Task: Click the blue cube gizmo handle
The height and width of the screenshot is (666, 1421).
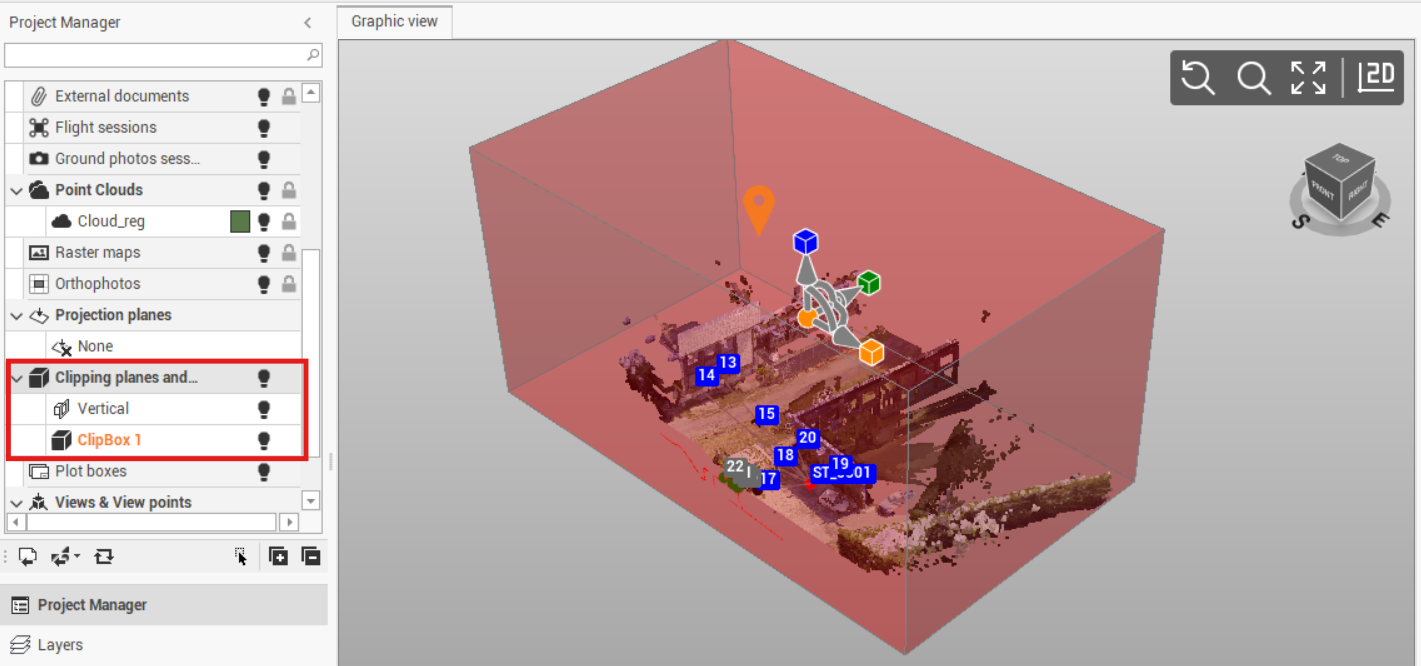Action: pyautogui.click(x=806, y=242)
